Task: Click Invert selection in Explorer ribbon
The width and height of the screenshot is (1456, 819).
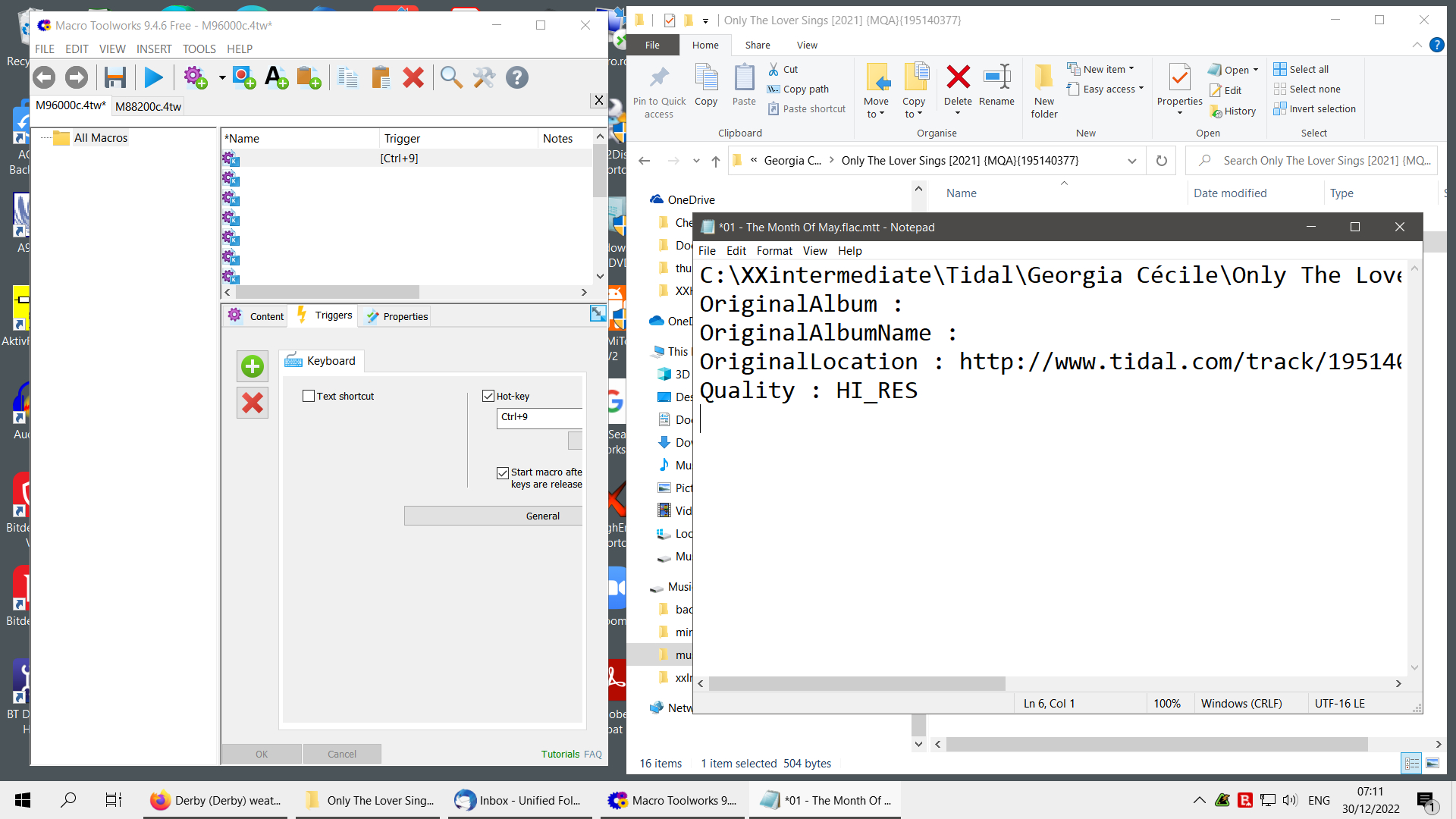Action: 1315,108
